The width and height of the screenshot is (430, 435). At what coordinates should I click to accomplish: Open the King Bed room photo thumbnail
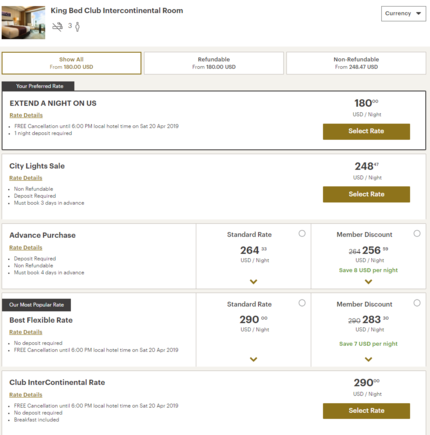(x=23, y=22)
